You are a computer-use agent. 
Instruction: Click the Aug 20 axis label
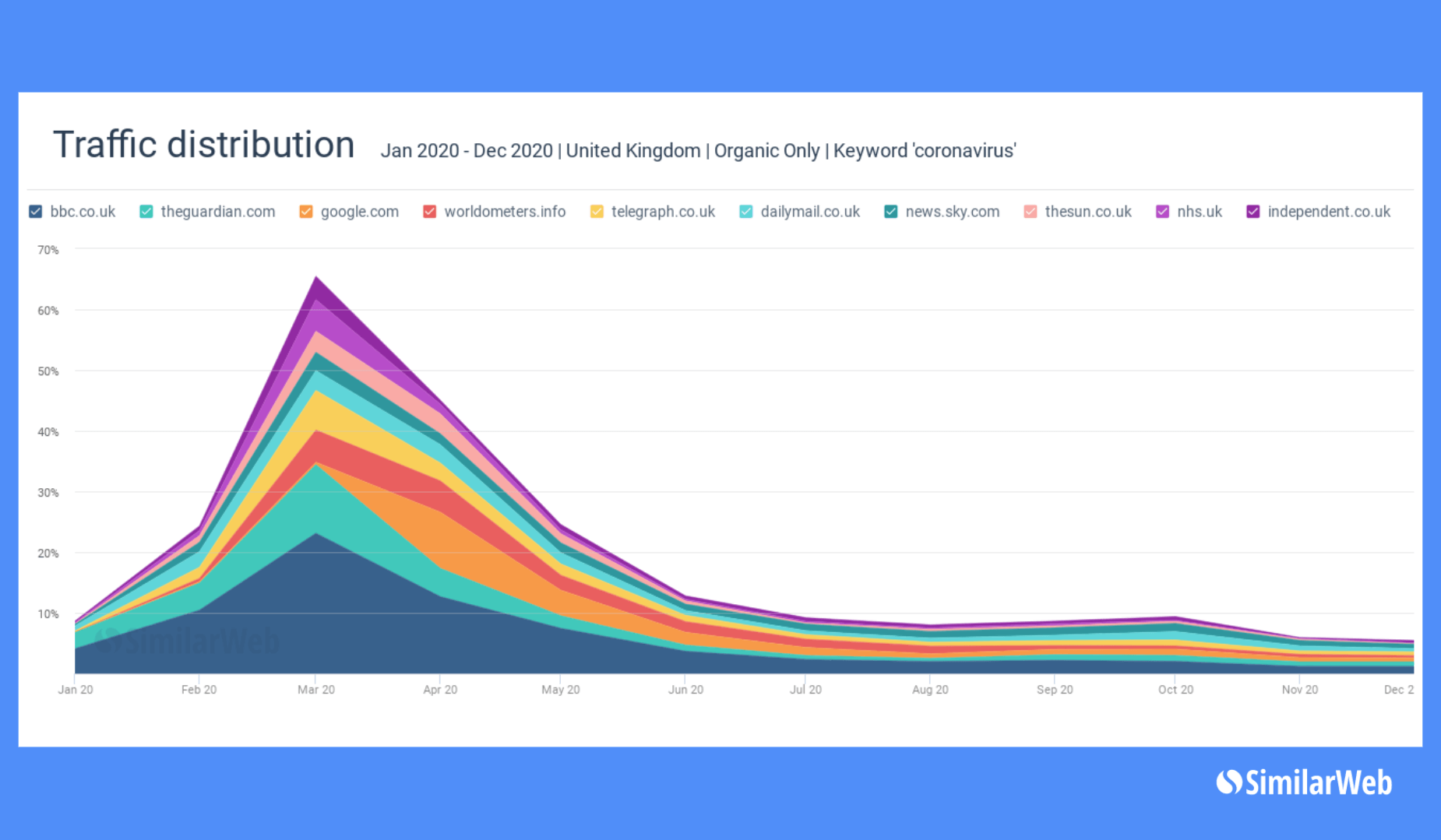click(930, 690)
